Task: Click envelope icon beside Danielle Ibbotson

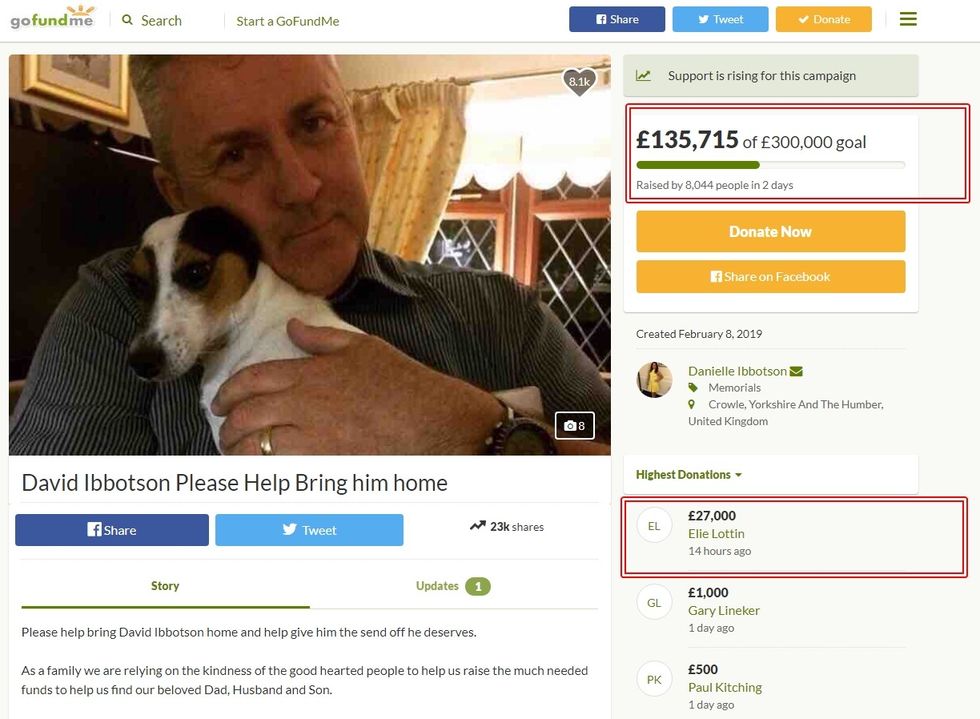Action: pos(796,371)
